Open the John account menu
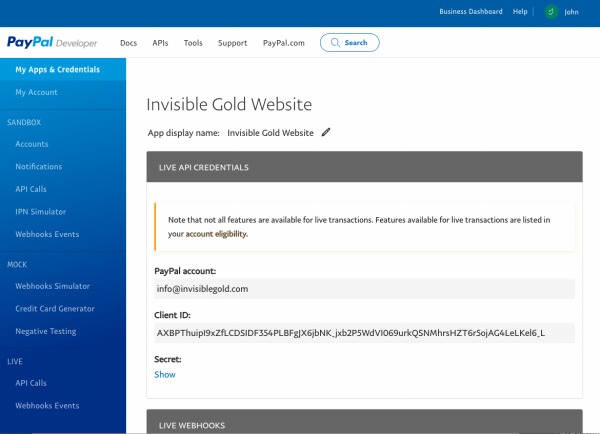600x434 pixels. click(571, 12)
